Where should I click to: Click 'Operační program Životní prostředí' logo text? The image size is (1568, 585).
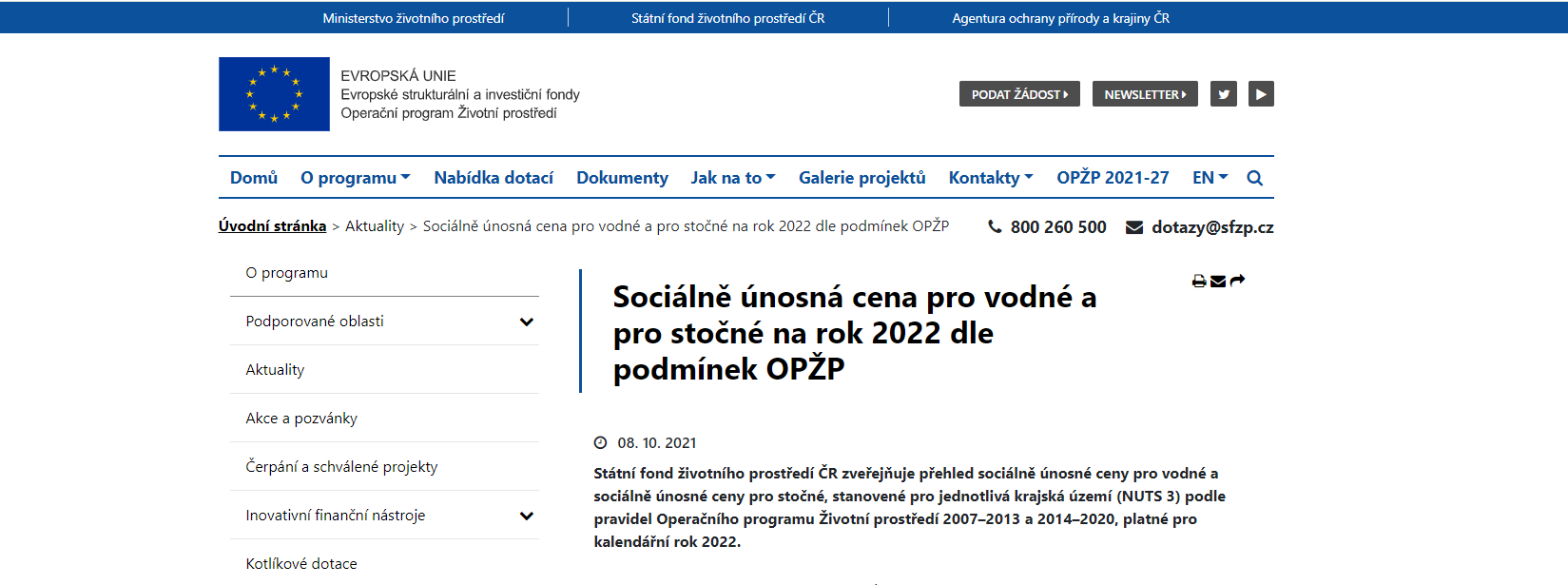tap(449, 113)
